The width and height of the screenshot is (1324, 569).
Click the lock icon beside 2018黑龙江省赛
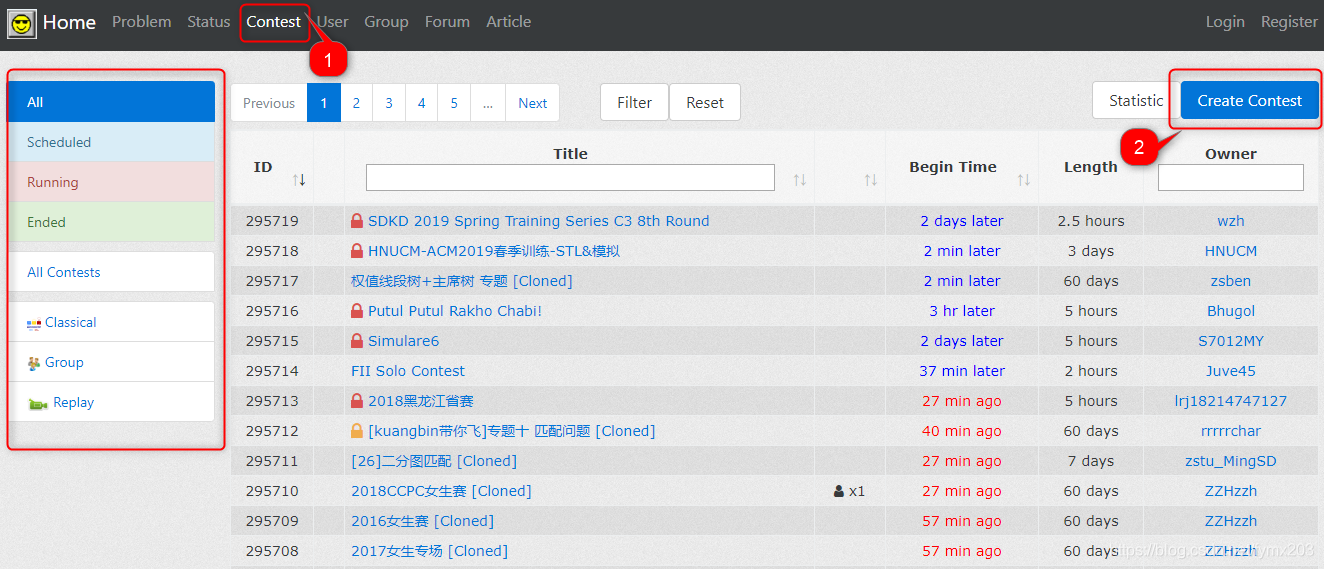(357, 401)
